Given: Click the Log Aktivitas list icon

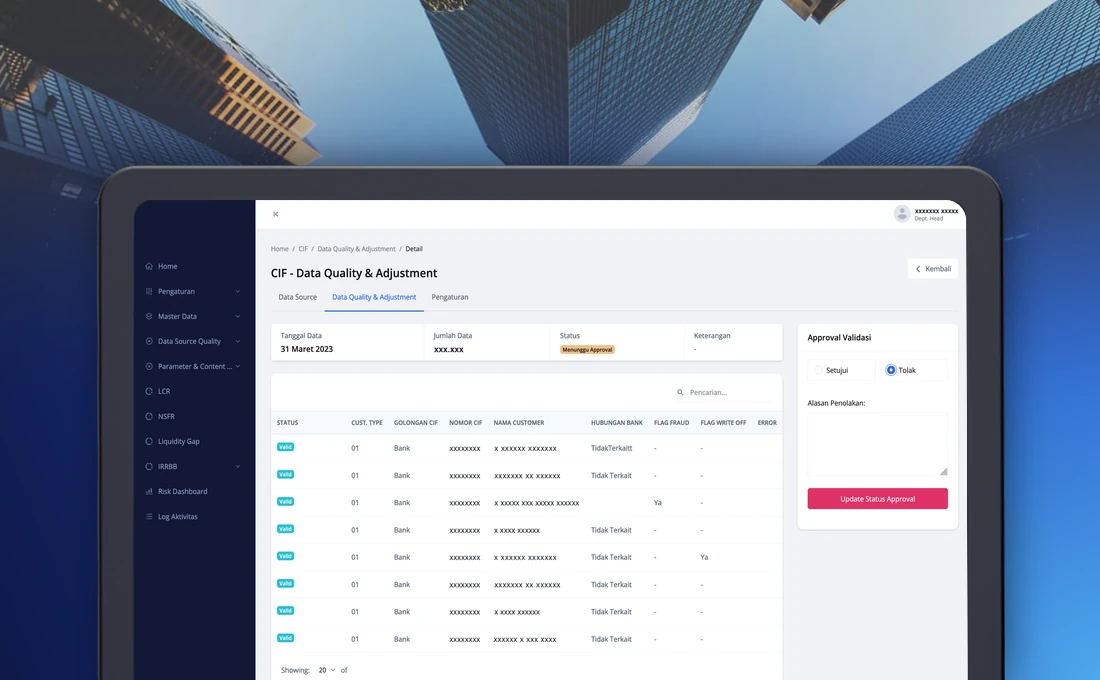Looking at the screenshot, I should (149, 516).
